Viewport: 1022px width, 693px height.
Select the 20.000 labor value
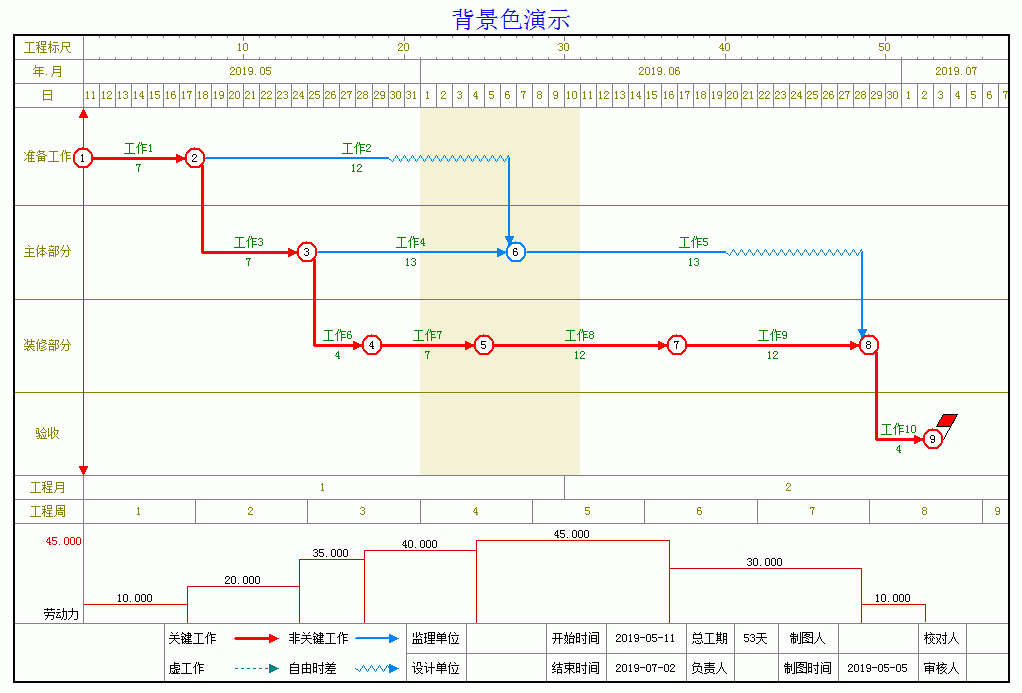coord(242,580)
